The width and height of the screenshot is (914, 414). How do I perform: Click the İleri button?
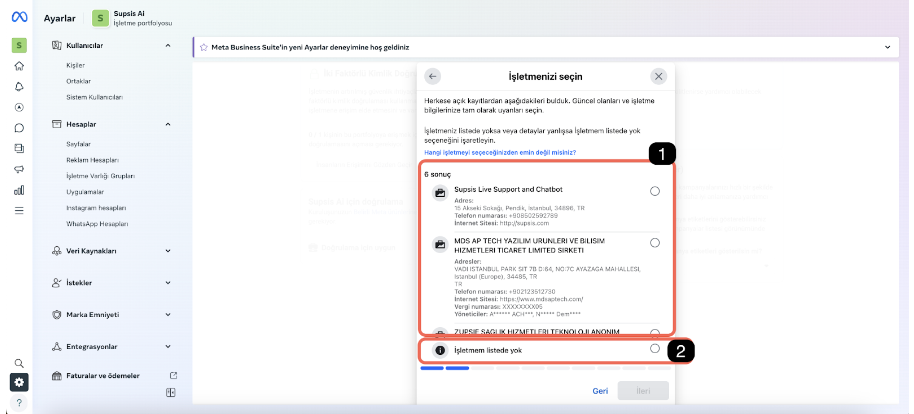click(643, 391)
